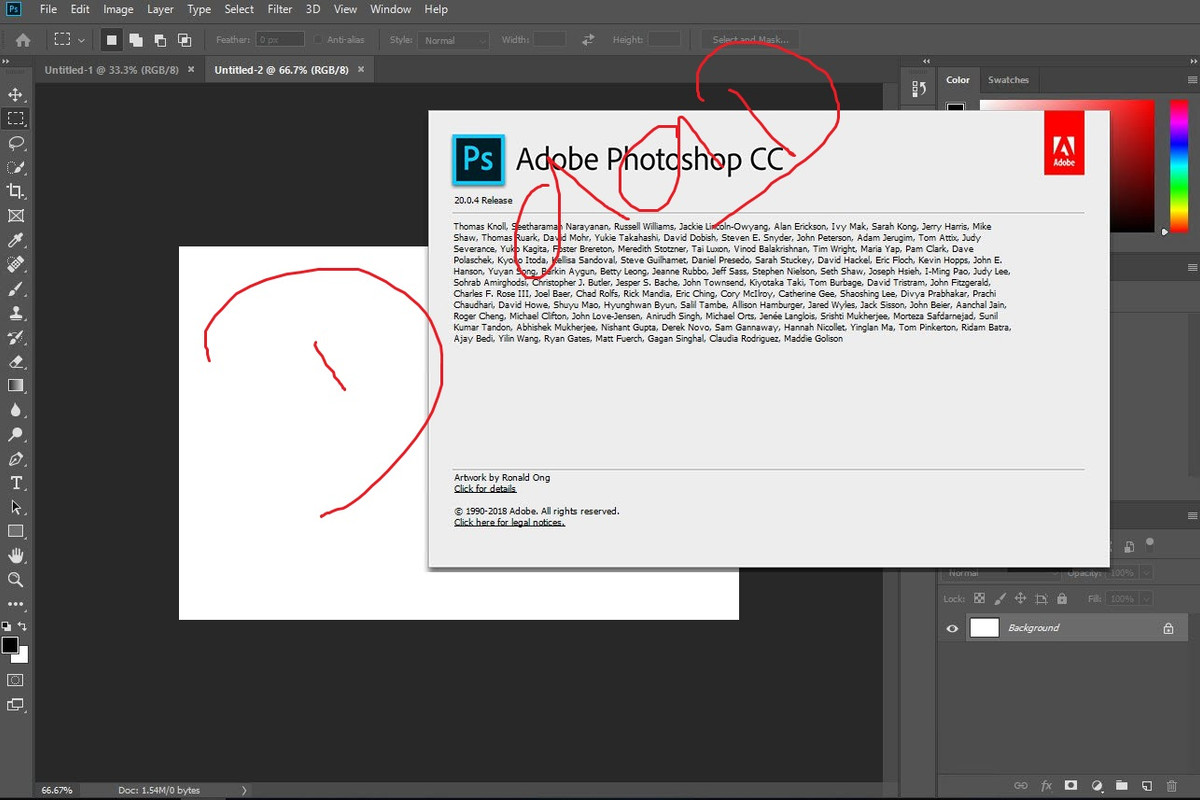The height and width of the screenshot is (800, 1200).
Task: Open the Edit Toolbar three-dots button
Action: pyautogui.click(x=16, y=603)
